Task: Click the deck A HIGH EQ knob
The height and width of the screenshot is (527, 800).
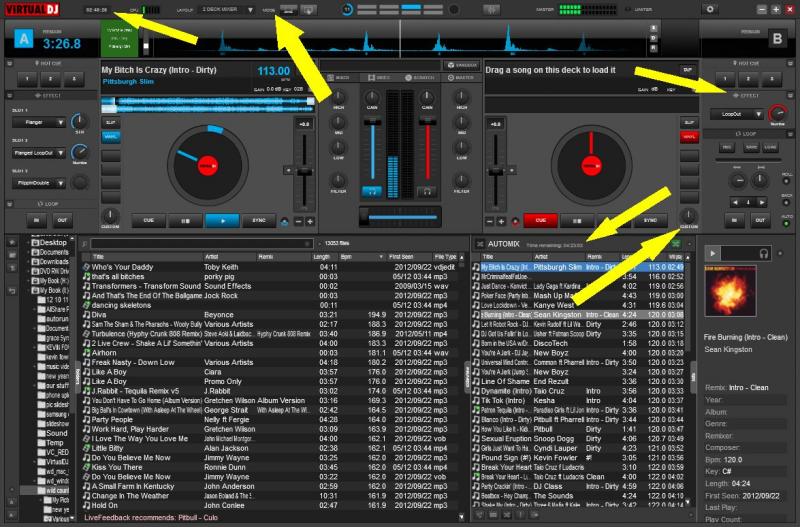Action: click(x=338, y=97)
